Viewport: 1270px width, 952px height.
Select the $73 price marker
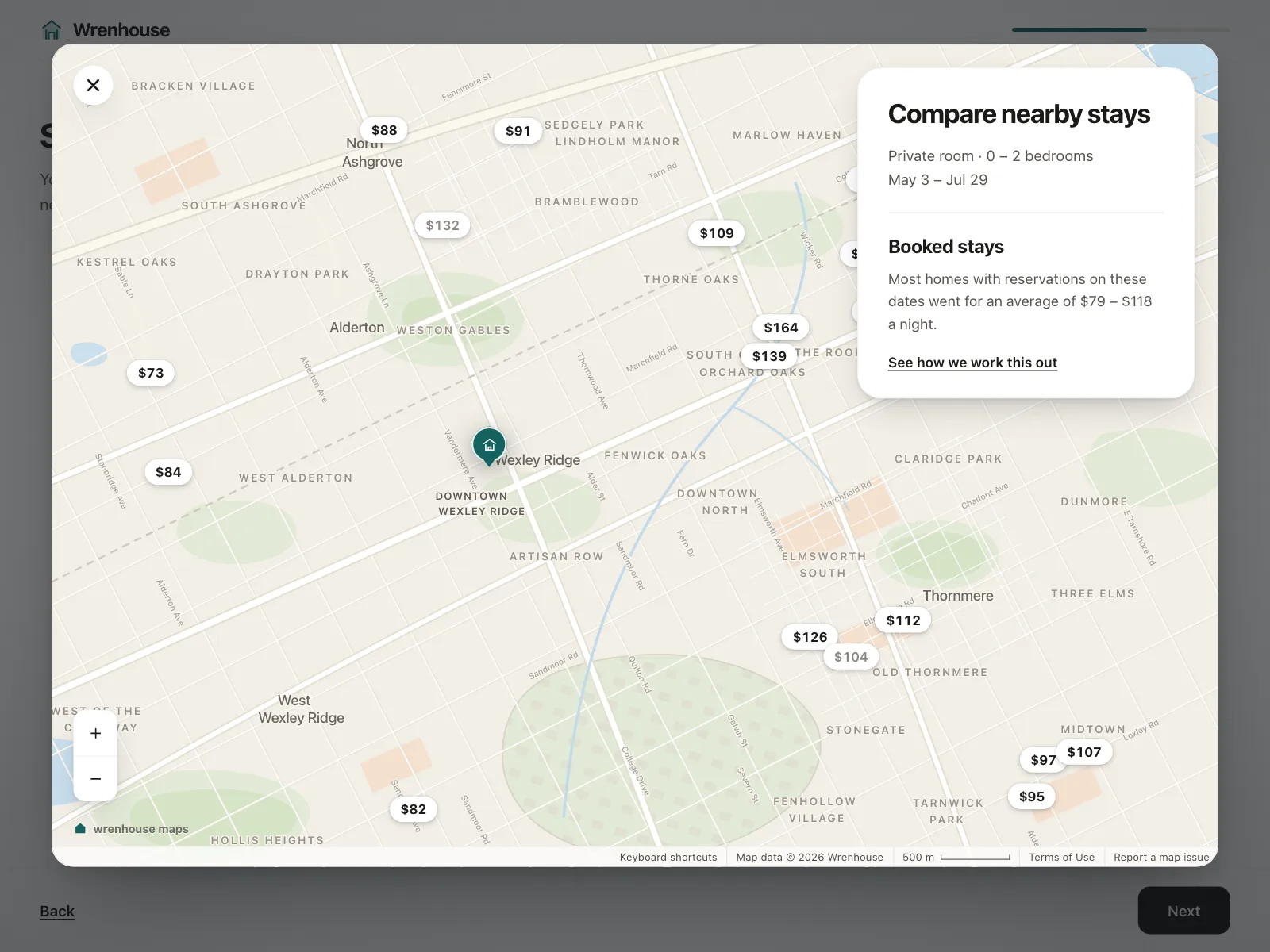[x=151, y=373]
